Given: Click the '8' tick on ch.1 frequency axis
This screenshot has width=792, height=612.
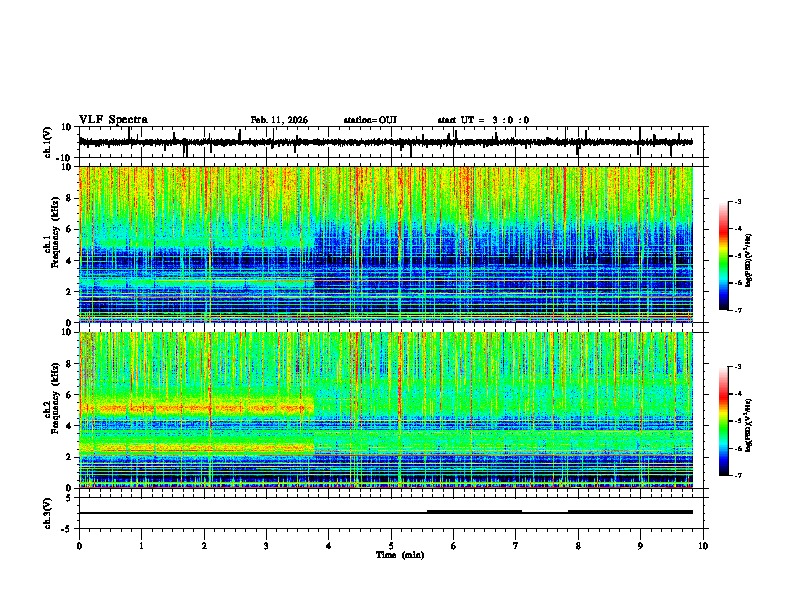Looking at the screenshot, I should pos(69,198).
